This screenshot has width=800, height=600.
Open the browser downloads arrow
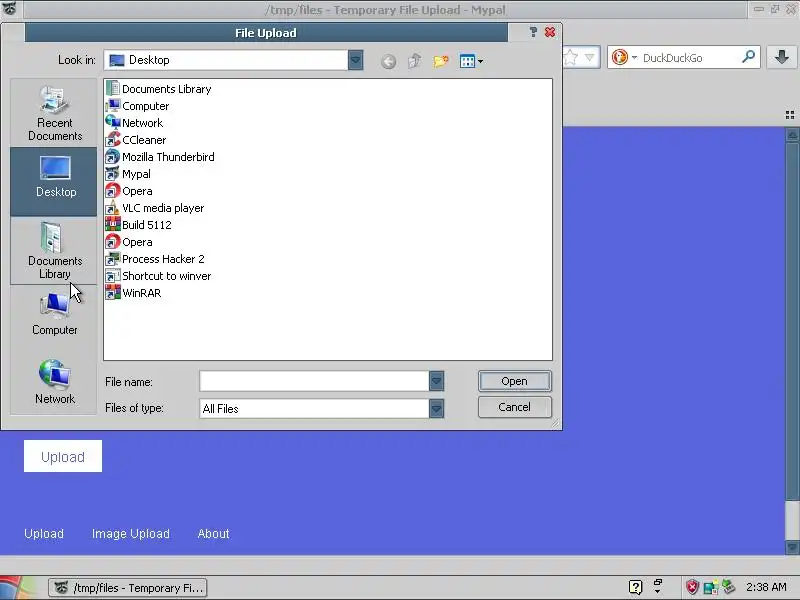(782, 57)
